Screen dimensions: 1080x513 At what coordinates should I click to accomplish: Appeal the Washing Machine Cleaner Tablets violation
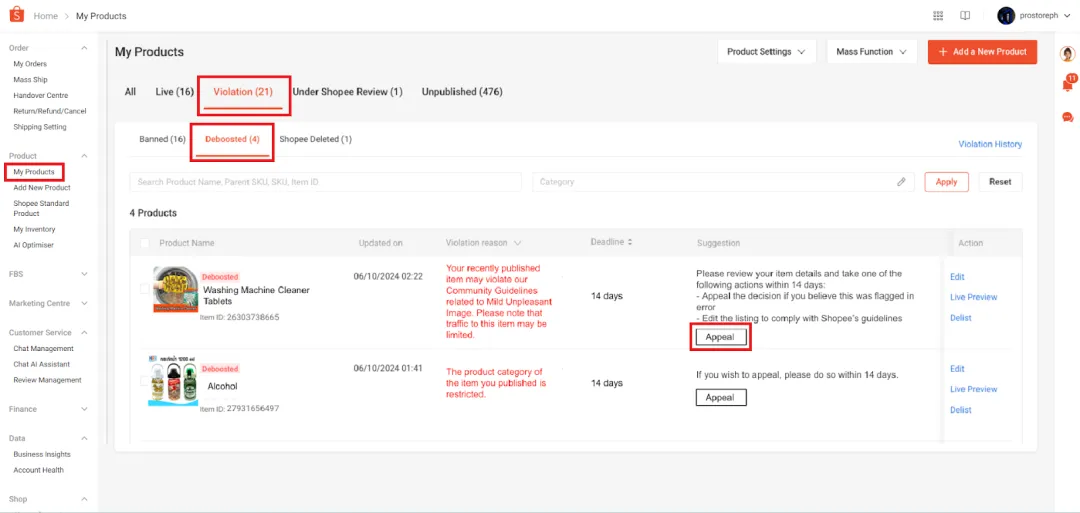(x=720, y=337)
